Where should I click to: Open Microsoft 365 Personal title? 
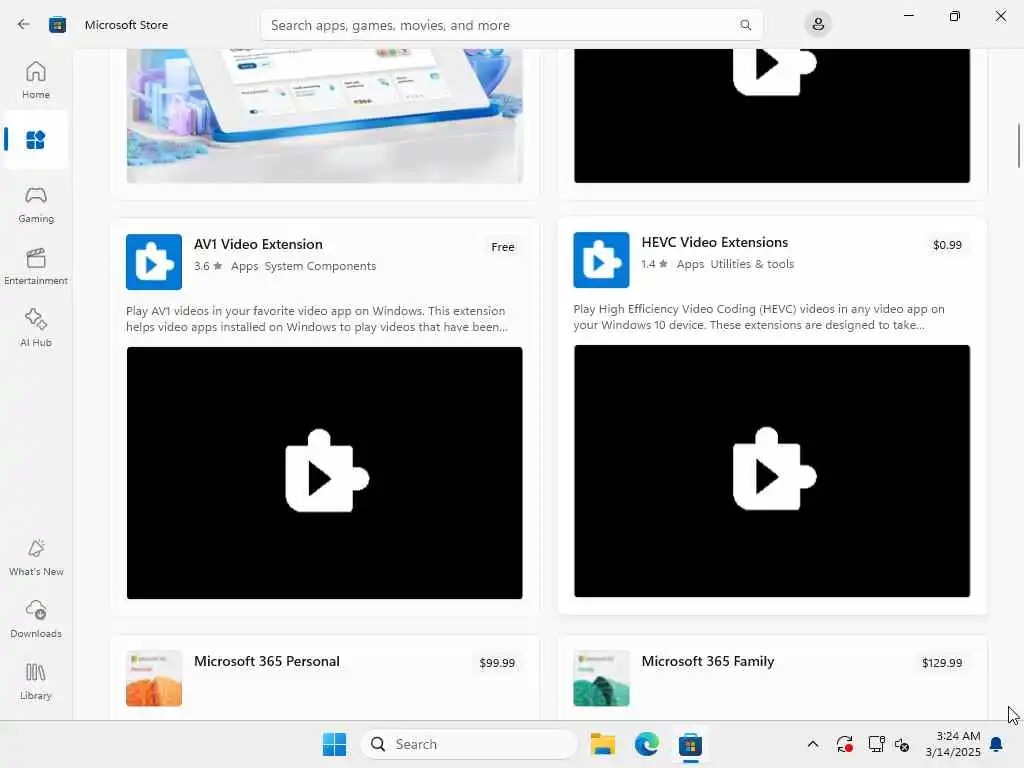[266, 661]
